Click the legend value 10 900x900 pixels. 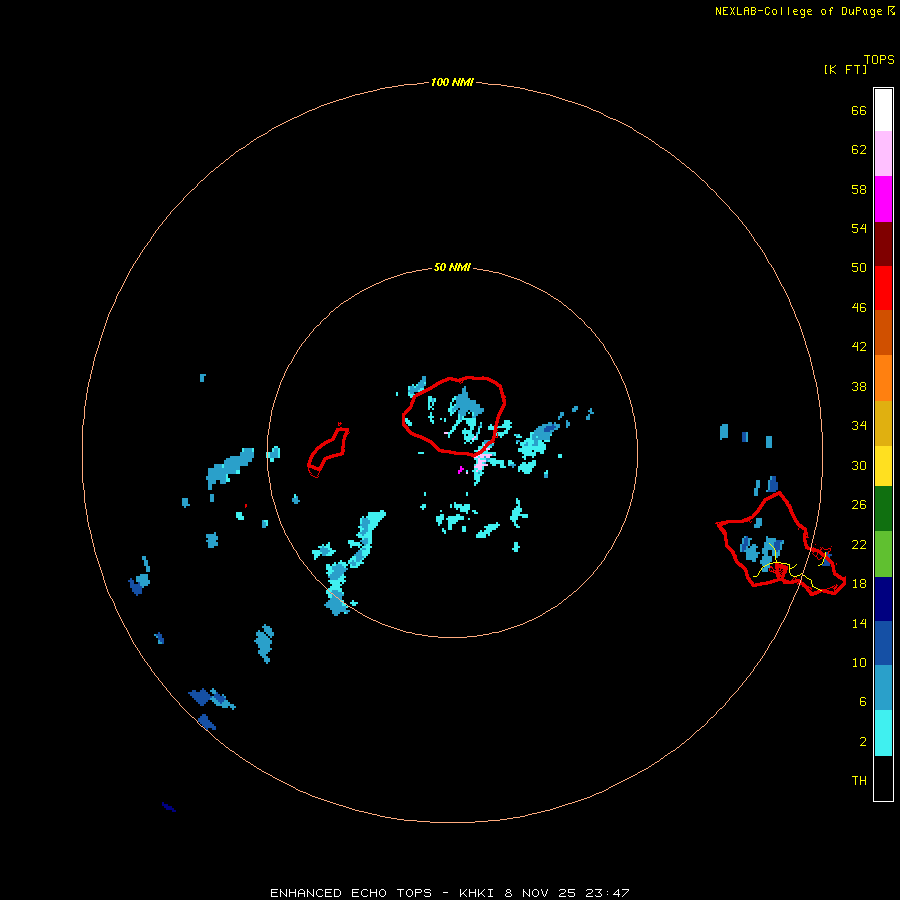point(859,663)
